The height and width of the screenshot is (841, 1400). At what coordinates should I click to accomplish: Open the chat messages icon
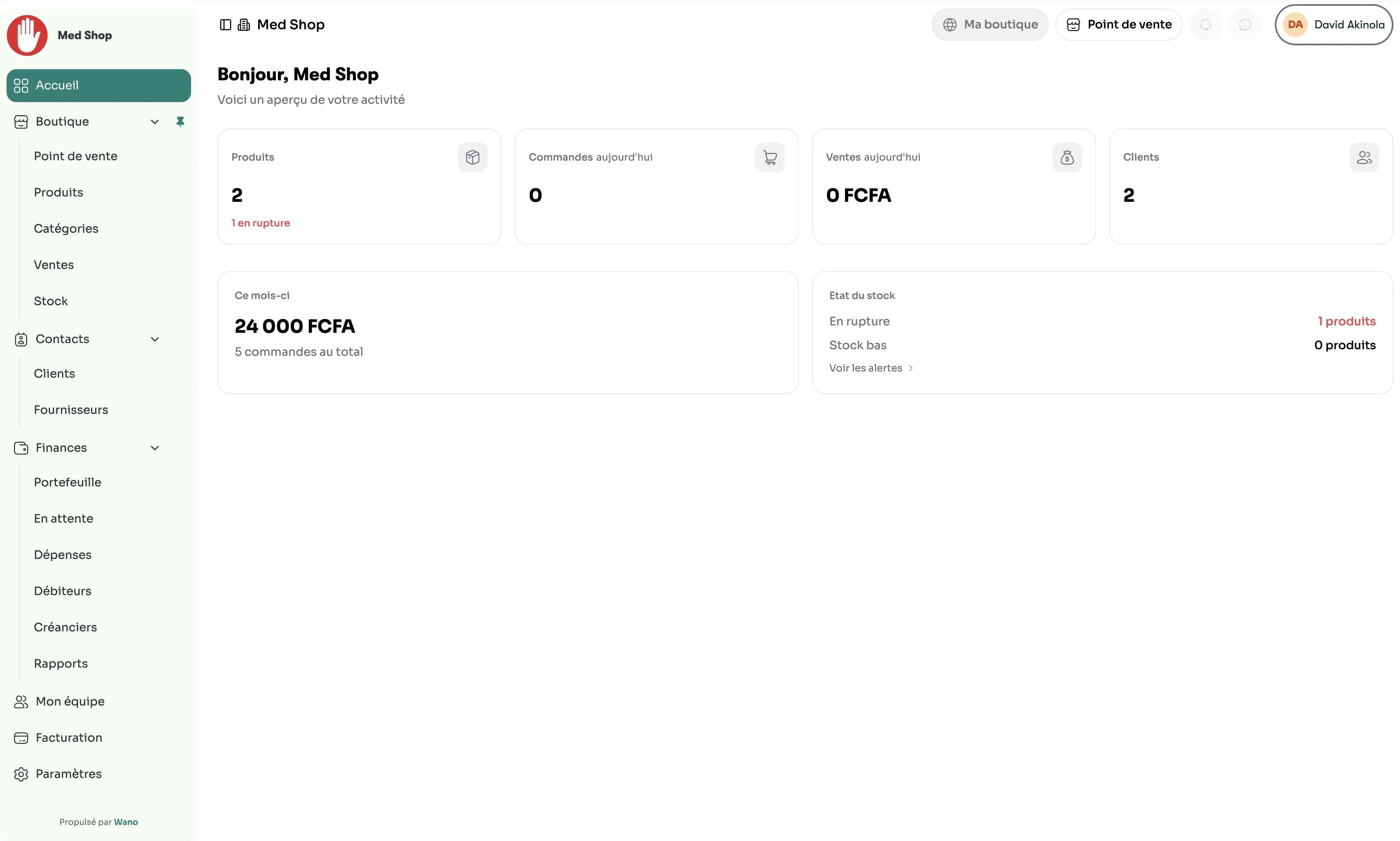(x=1245, y=24)
